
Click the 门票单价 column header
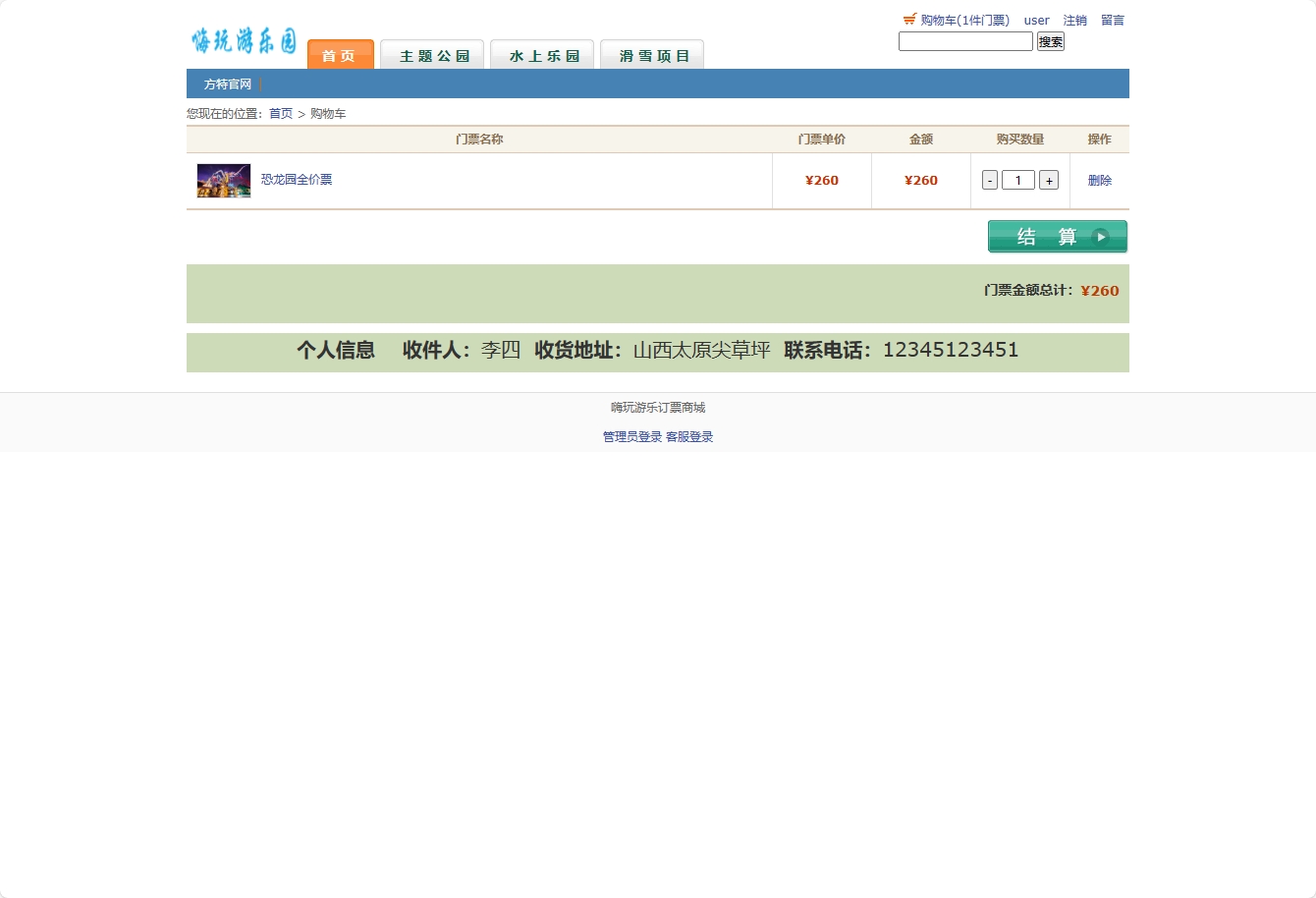coord(822,140)
